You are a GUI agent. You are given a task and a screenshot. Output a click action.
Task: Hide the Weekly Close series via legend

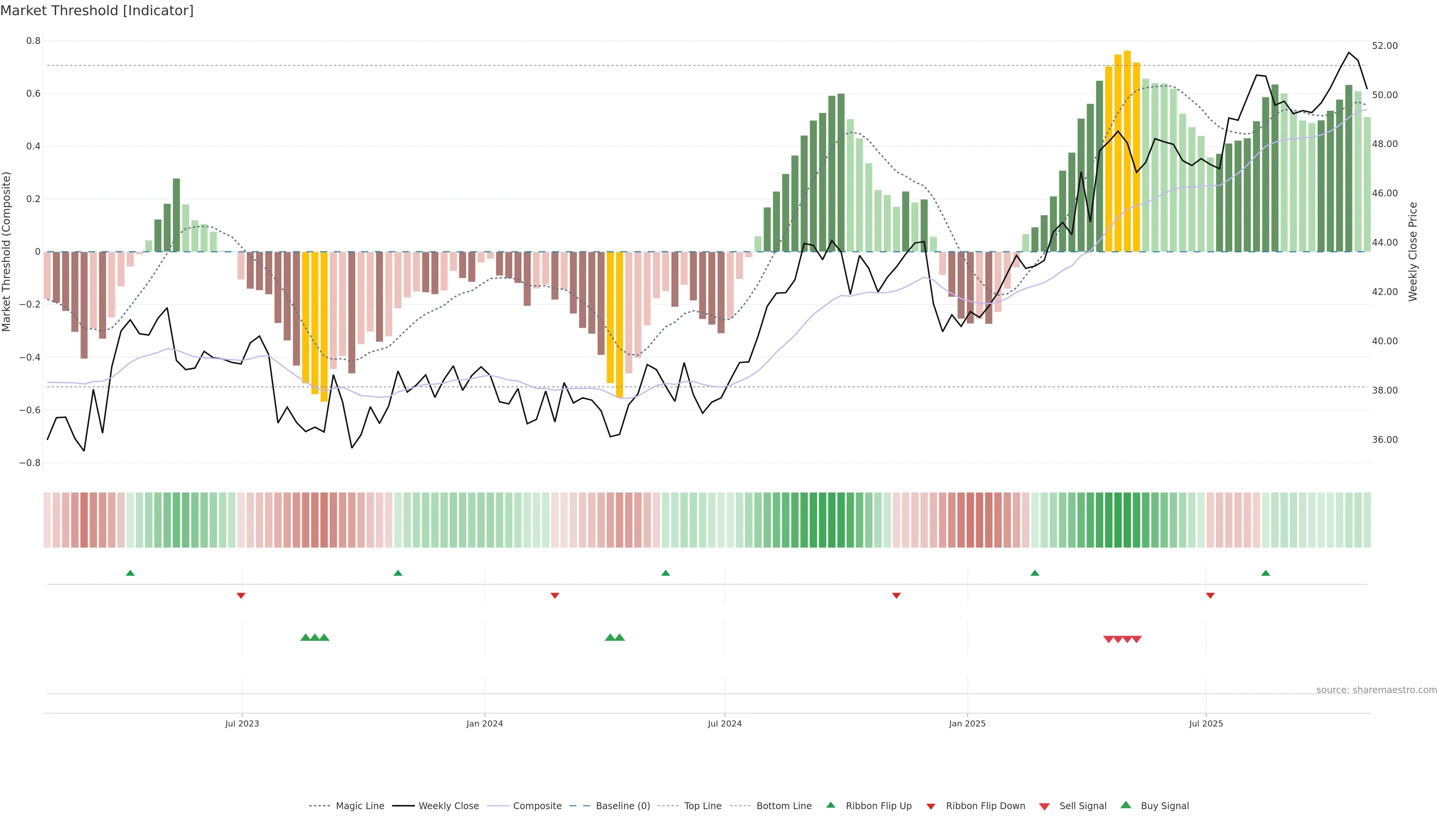click(448, 806)
